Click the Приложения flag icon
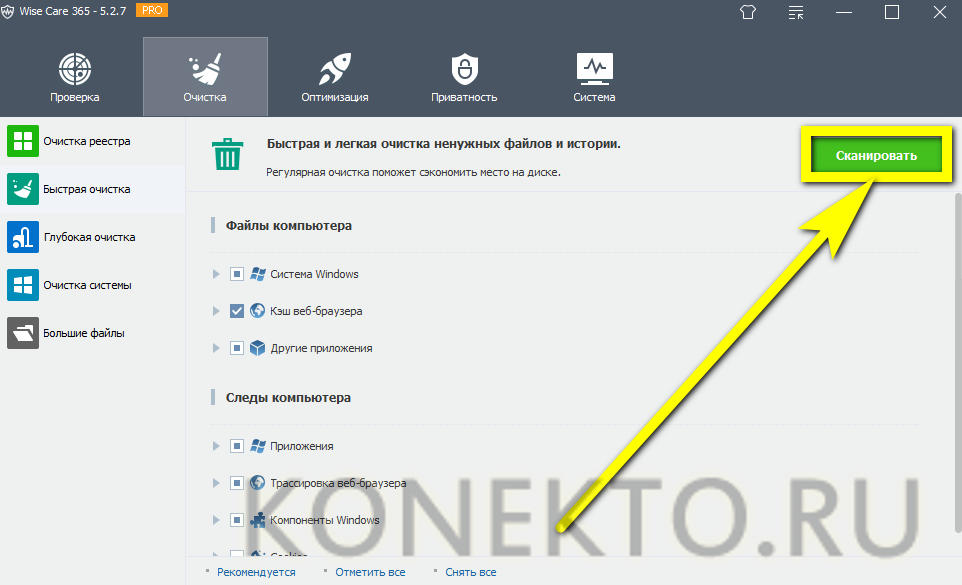The width and height of the screenshot is (962, 585). tap(258, 446)
